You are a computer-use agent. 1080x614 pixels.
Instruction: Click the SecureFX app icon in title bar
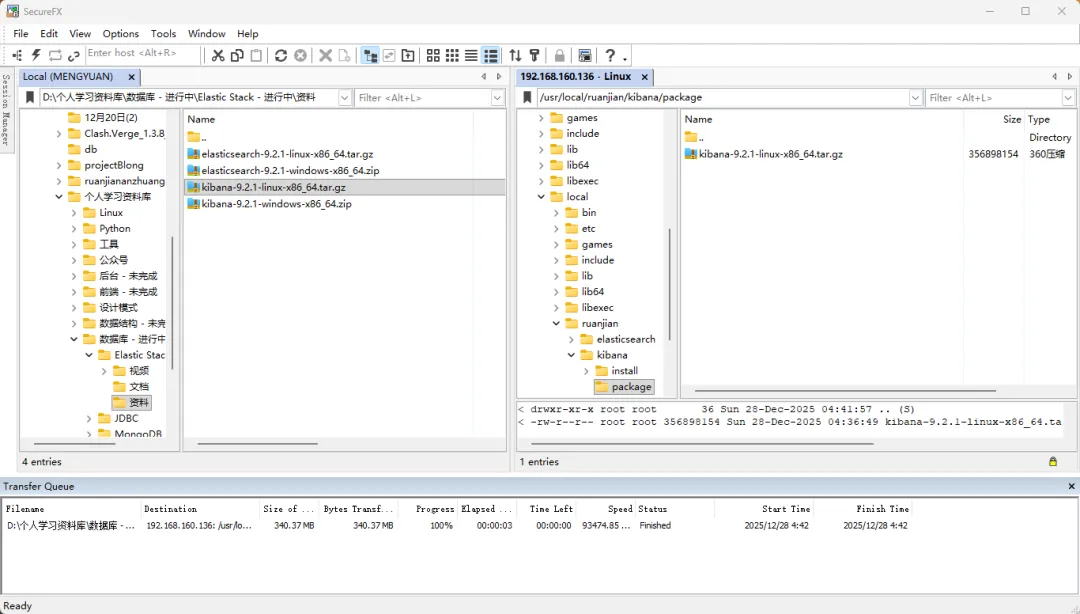tap(12, 11)
